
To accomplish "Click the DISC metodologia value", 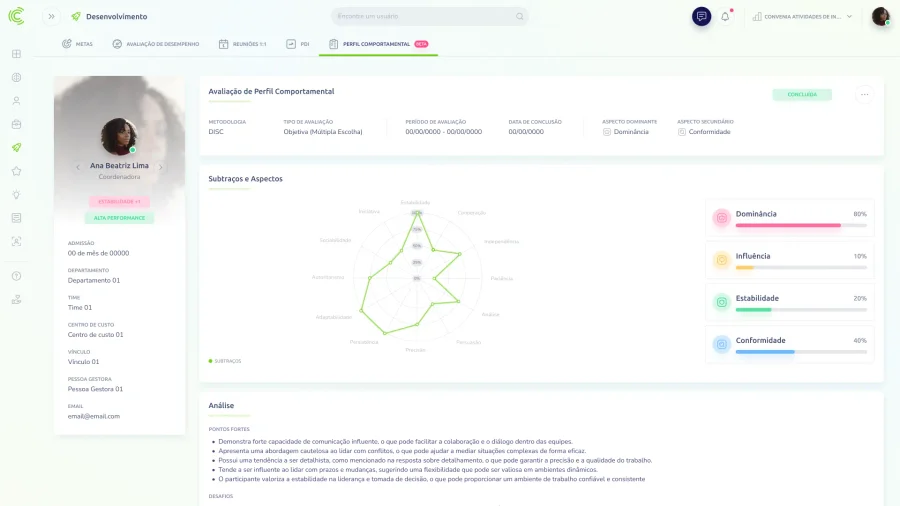I will coord(216,132).
